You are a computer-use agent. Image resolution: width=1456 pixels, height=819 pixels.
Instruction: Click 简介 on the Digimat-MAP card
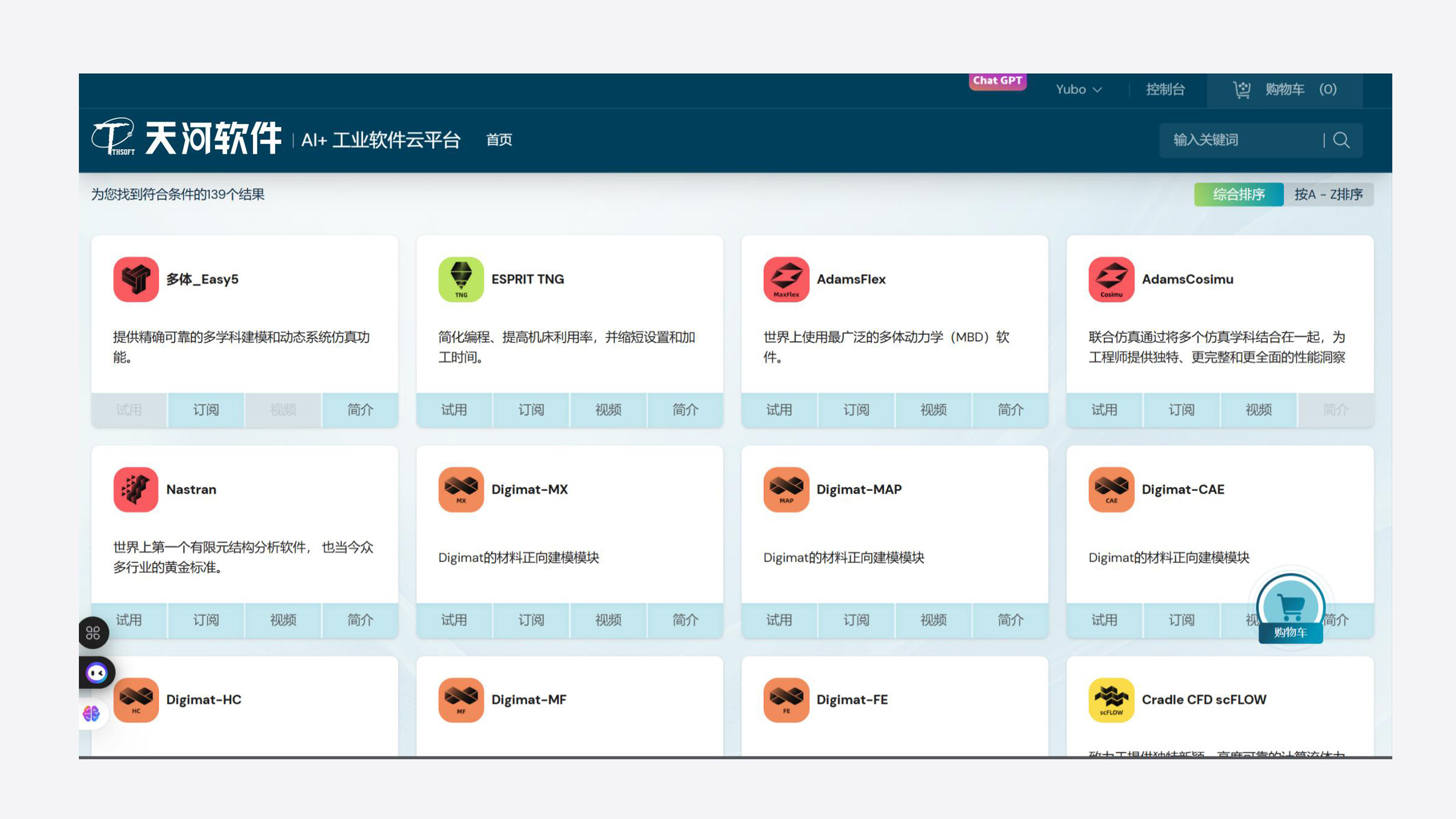pyautogui.click(x=1011, y=620)
